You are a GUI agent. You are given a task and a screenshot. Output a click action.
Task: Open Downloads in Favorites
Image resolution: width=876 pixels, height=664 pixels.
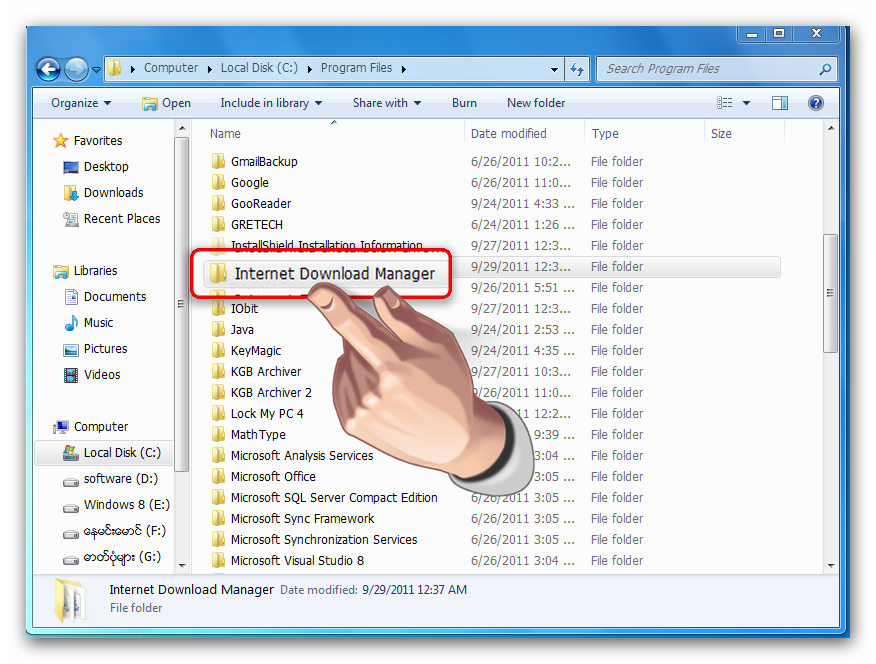(x=103, y=193)
